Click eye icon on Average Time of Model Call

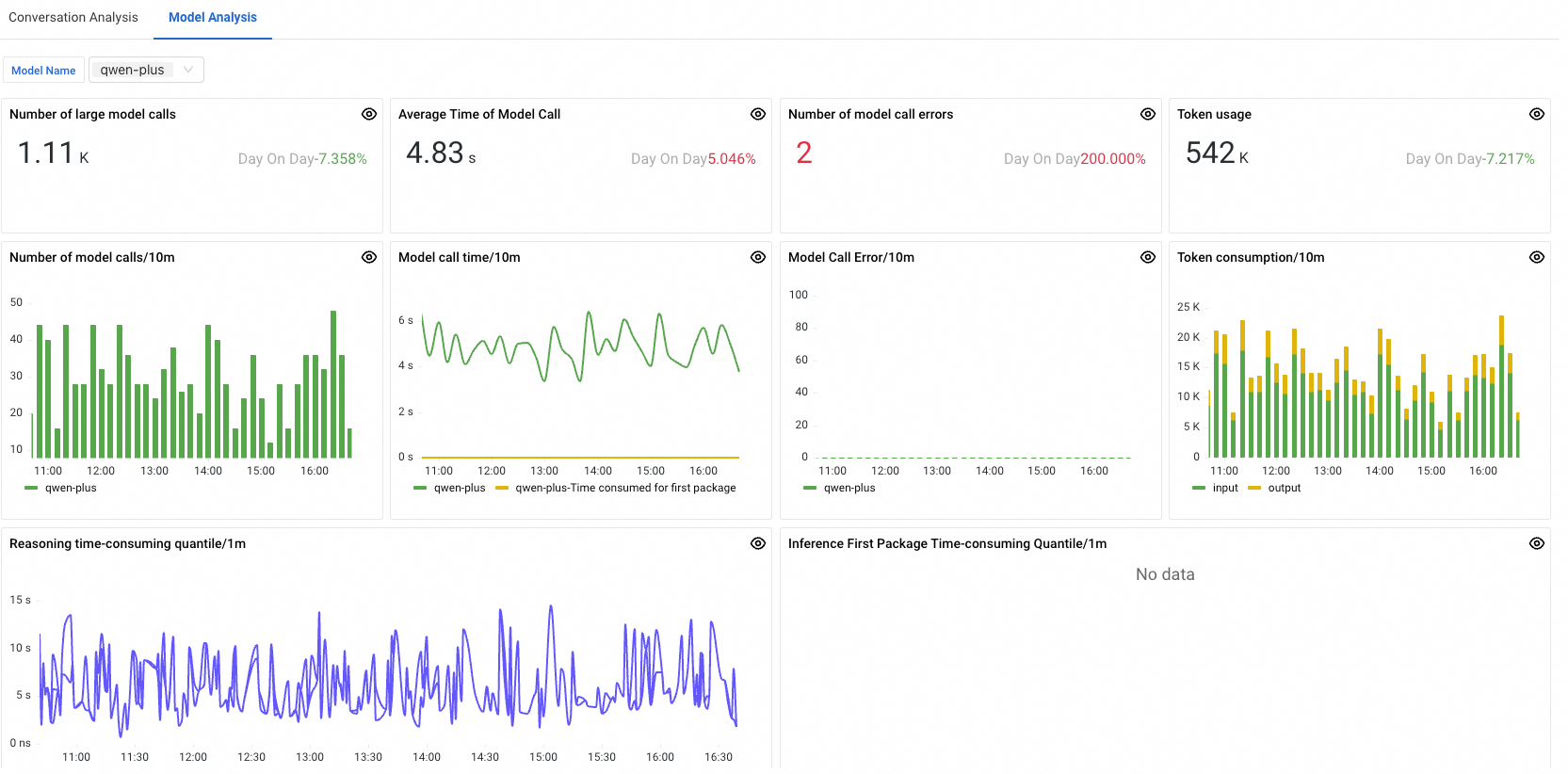pyautogui.click(x=758, y=114)
